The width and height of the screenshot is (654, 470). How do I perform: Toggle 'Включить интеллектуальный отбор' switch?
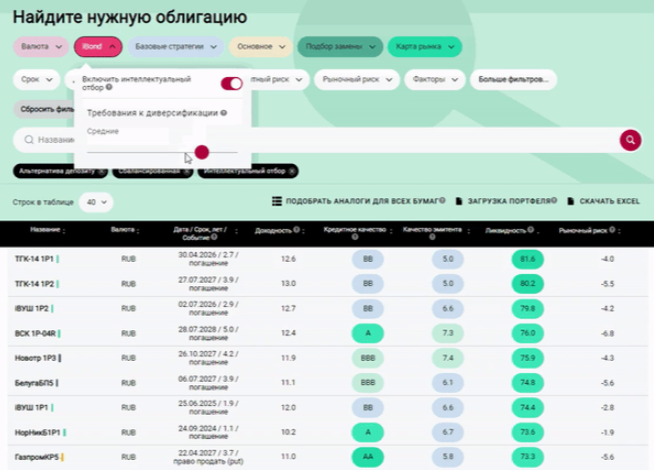(x=231, y=84)
